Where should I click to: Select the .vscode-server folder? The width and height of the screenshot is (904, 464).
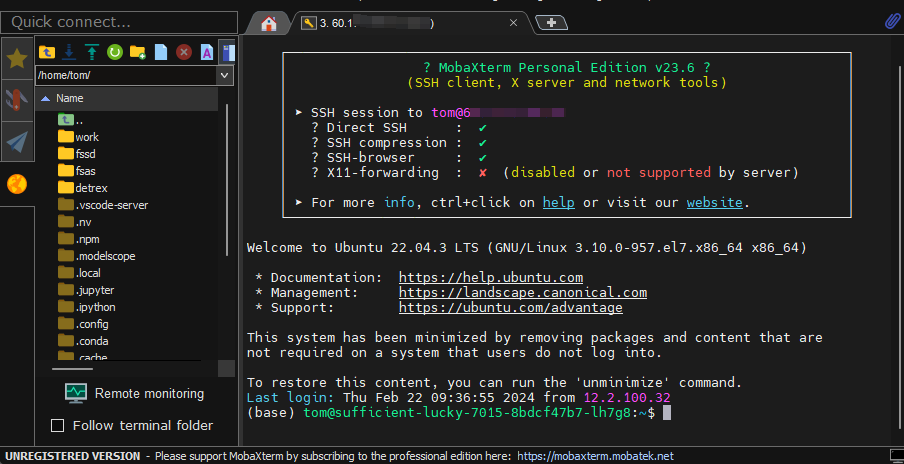tap(103, 205)
